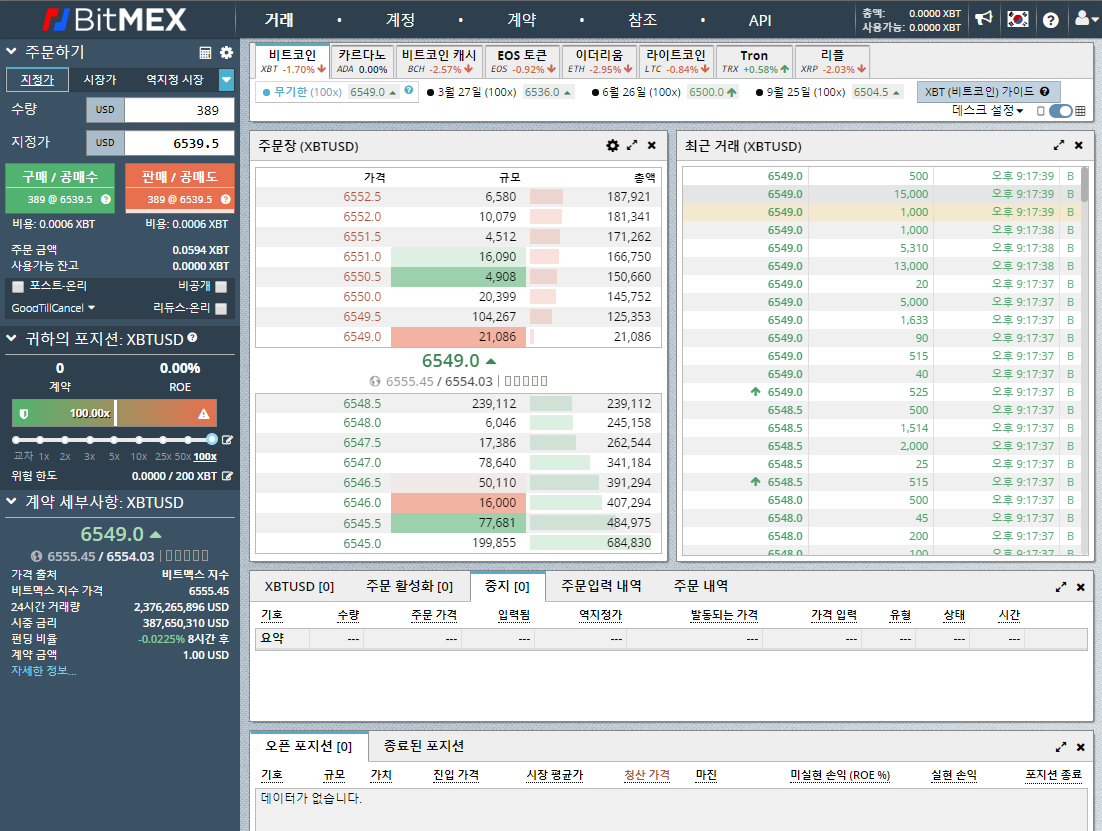The image size is (1102, 831).
Task: Switch to Cardano ADA tab
Action: coord(362,61)
